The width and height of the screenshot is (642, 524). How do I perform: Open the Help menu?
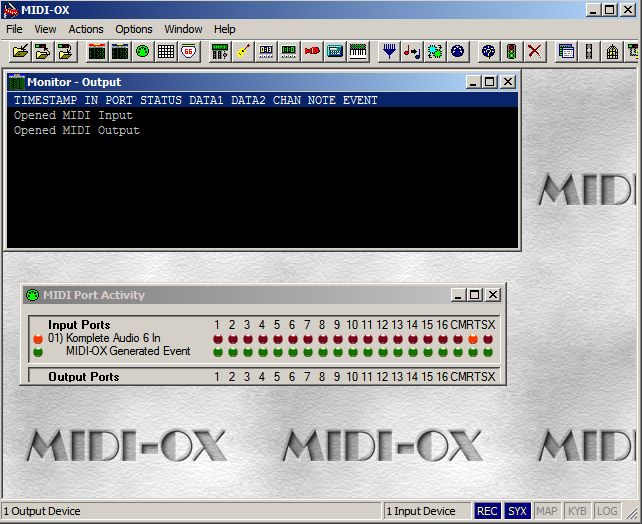(x=224, y=29)
